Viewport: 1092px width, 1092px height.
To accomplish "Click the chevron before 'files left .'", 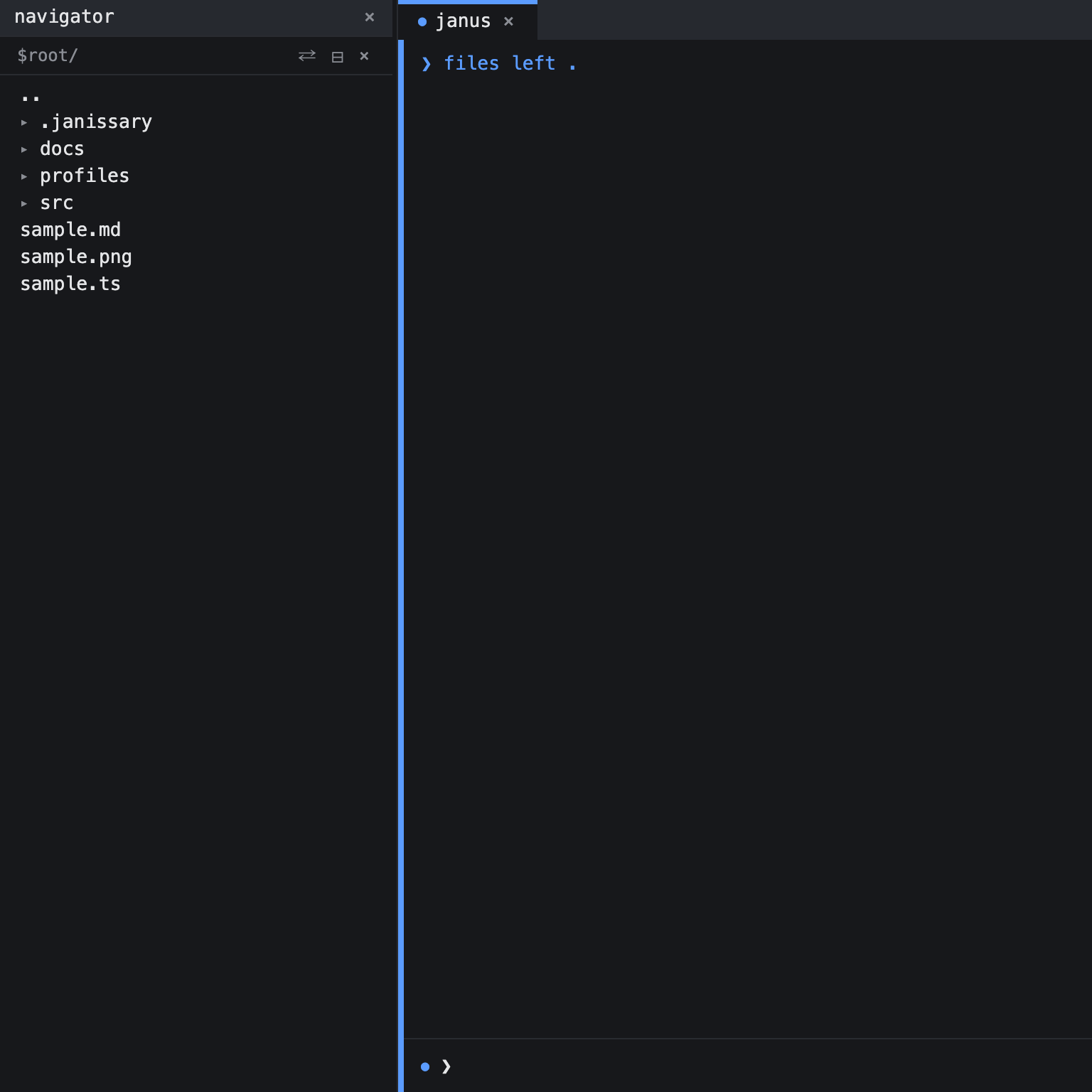I will [427, 64].
